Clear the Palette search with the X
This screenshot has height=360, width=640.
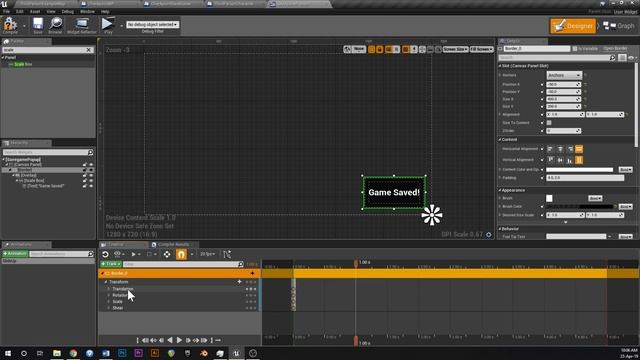(89, 50)
